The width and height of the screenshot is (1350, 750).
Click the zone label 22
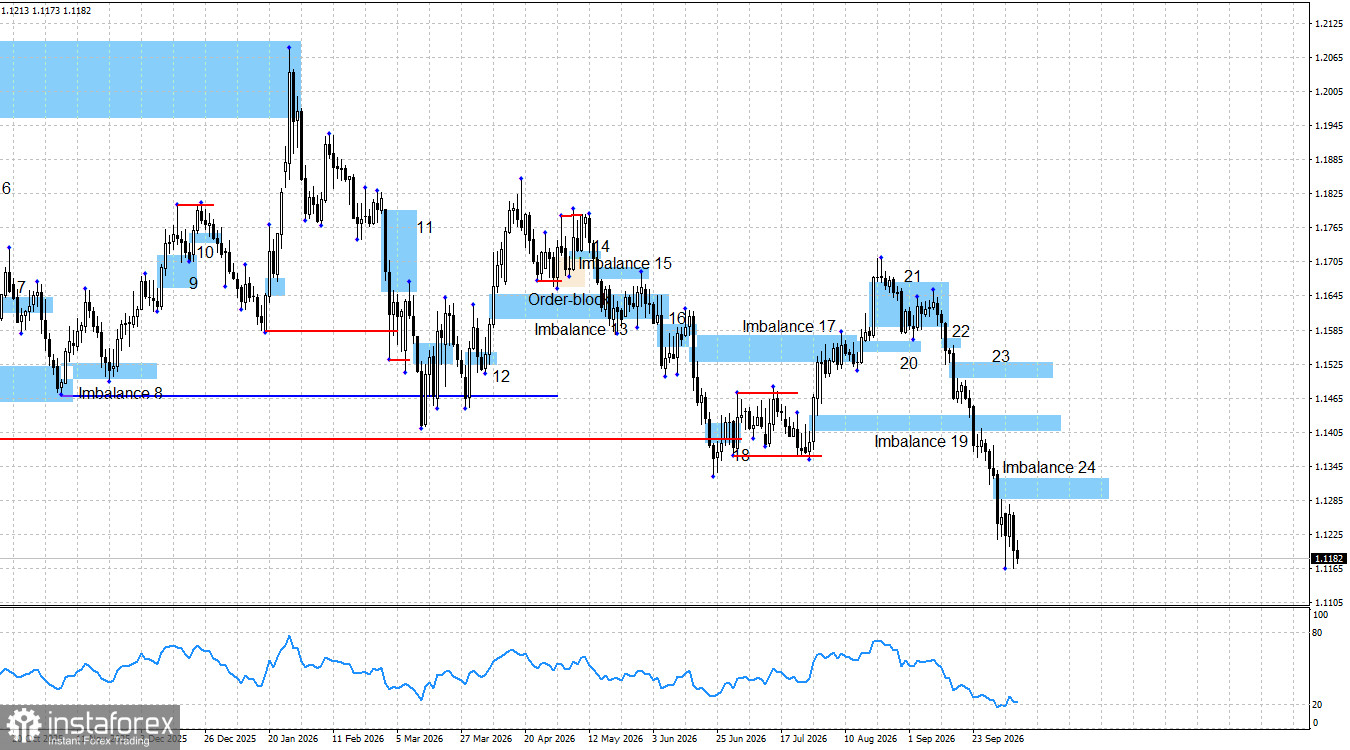961,331
